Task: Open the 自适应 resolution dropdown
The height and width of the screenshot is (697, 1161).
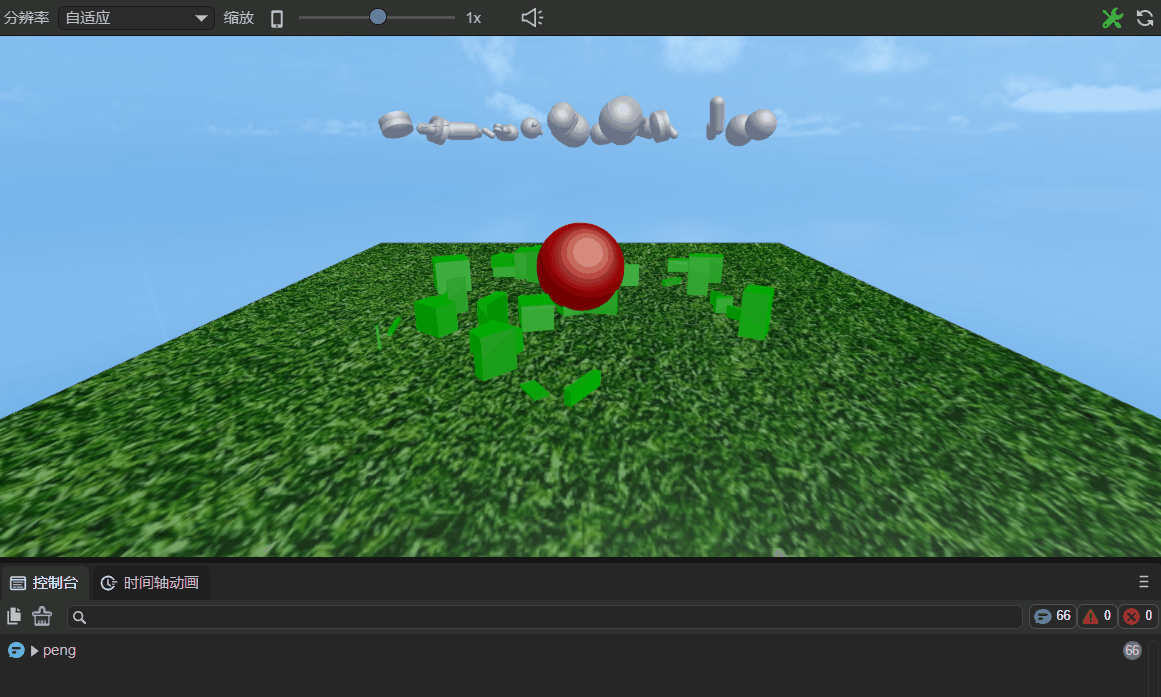Action: pos(136,18)
